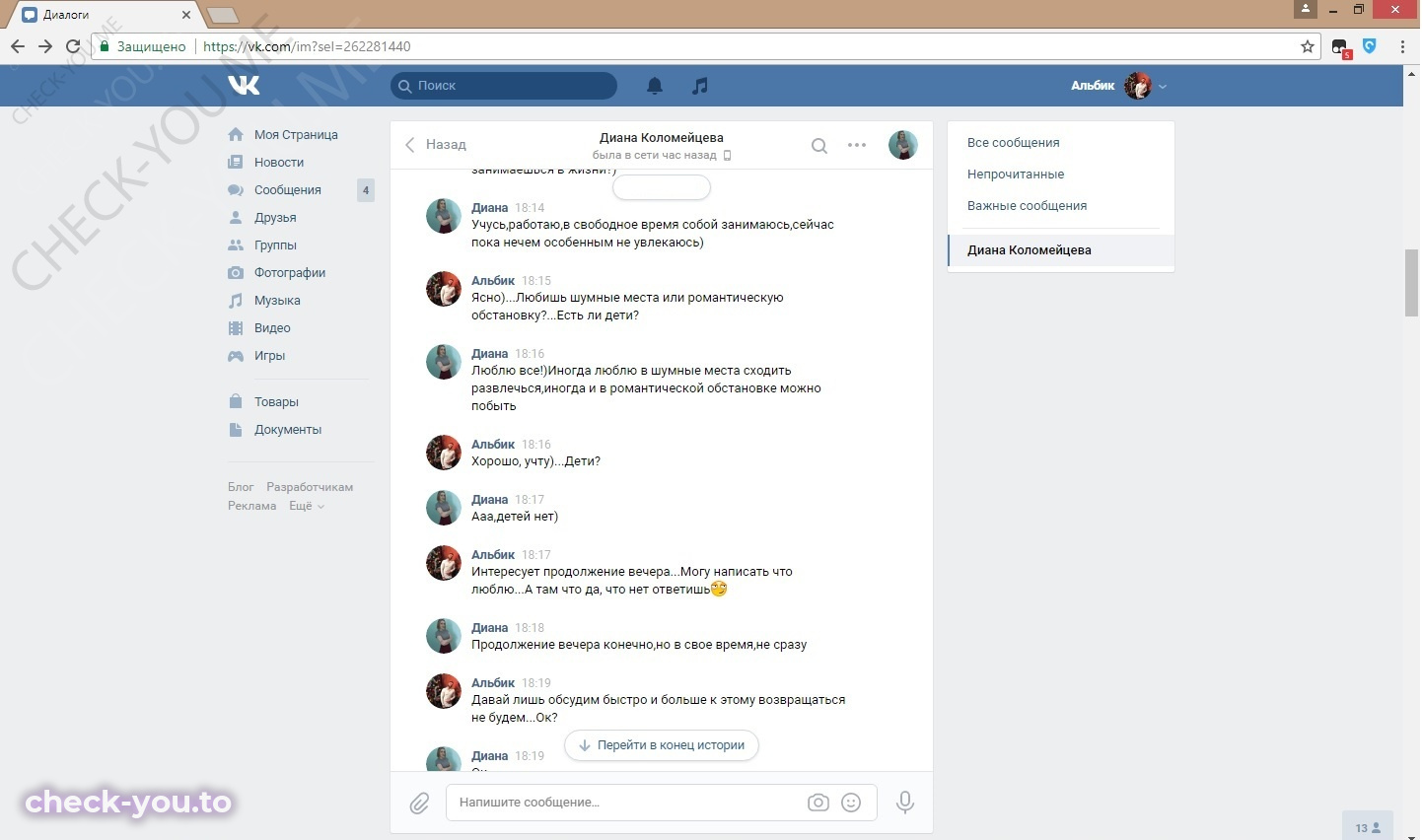Record a voice message with the microphone
The height and width of the screenshot is (840, 1422).
(x=904, y=803)
